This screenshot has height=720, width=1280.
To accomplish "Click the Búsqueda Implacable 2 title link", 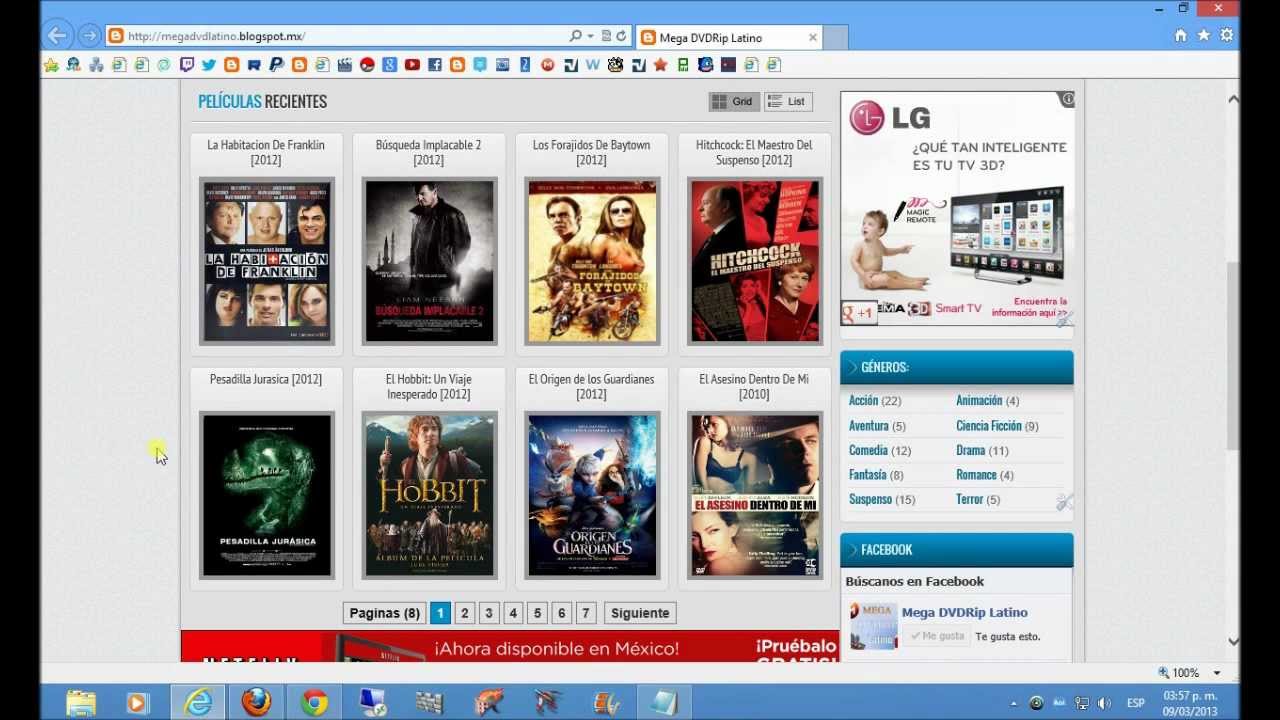I will (x=428, y=152).
